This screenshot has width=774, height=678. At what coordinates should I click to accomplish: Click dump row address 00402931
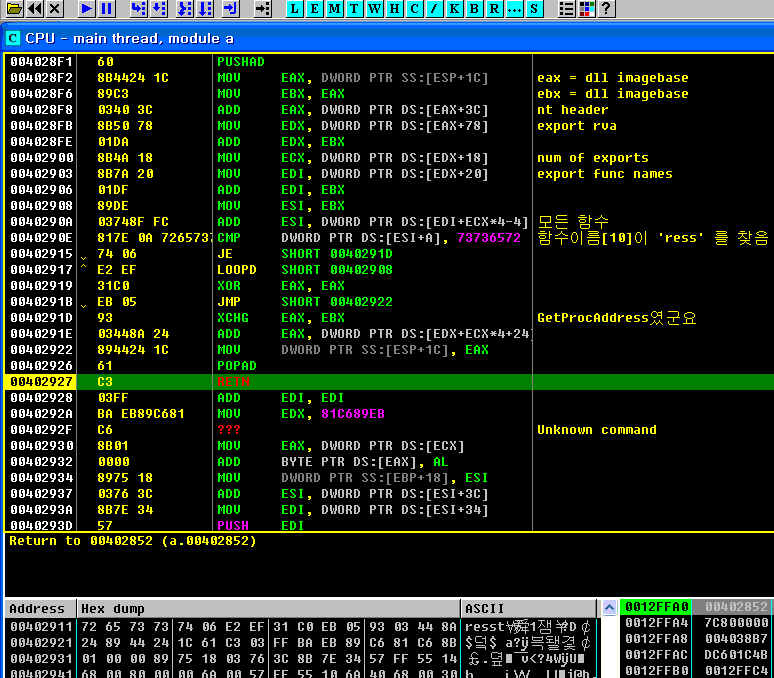pyautogui.click(x=41, y=659)
